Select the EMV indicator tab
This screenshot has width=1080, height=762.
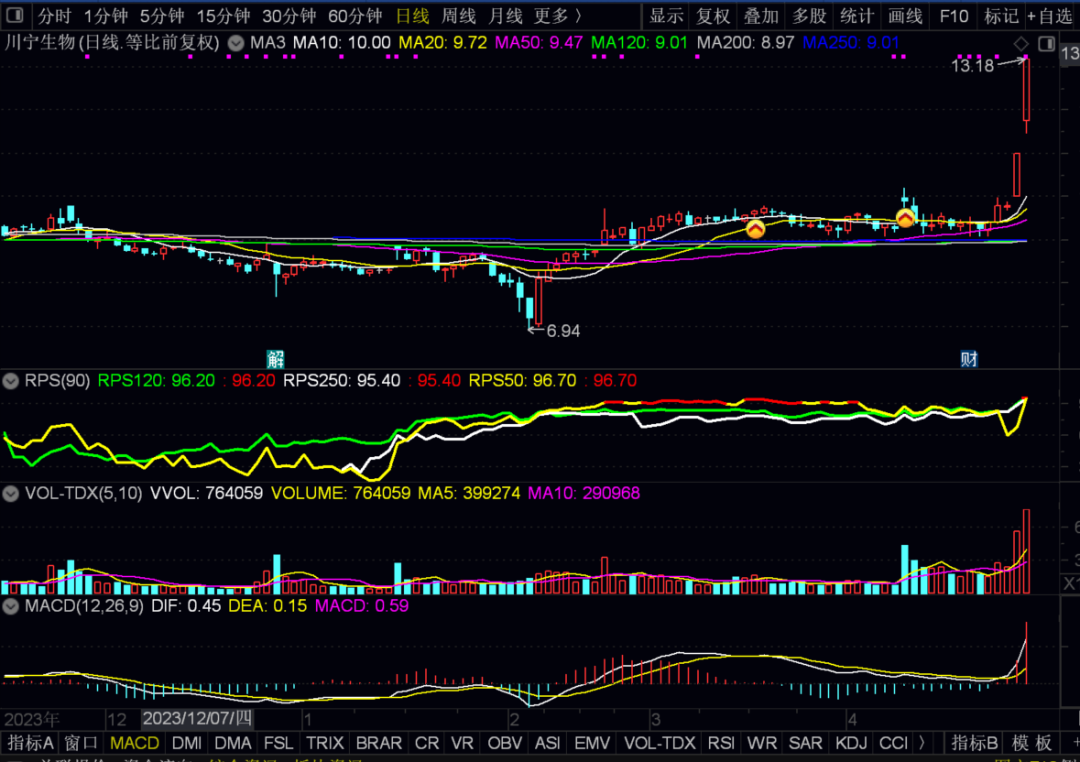pyautogui.click(x=592, y=743)
